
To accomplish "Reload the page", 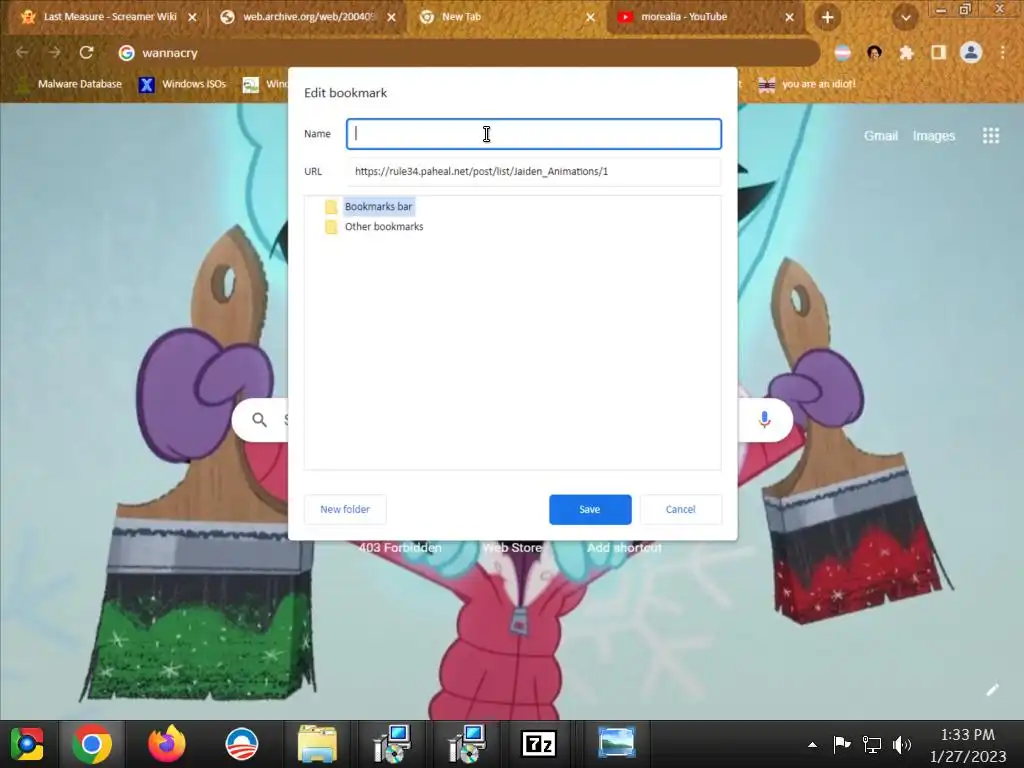I will pyautogui.click(x=86, y=52).
